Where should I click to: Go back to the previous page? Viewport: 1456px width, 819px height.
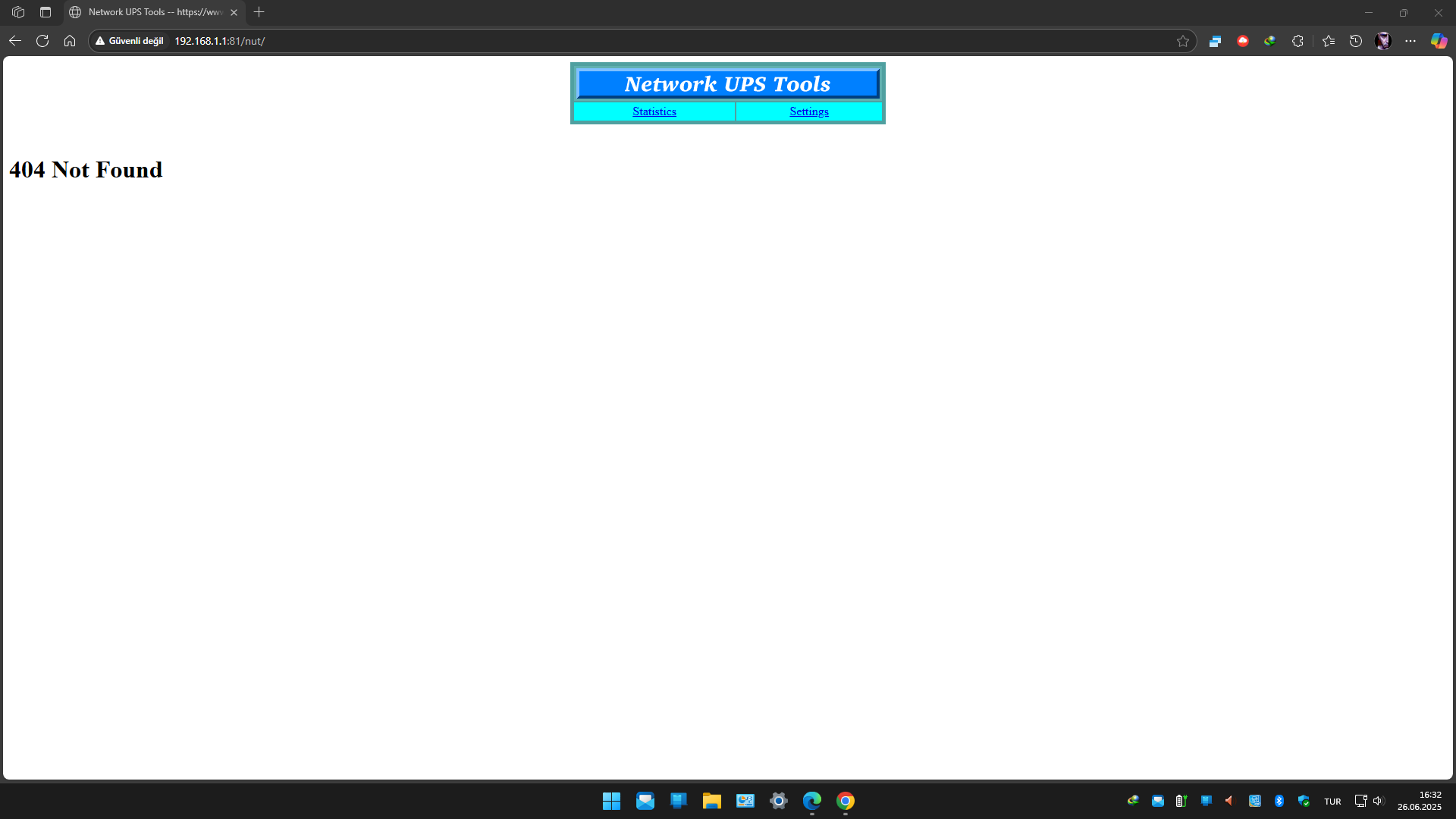click(x=15, y=41)
